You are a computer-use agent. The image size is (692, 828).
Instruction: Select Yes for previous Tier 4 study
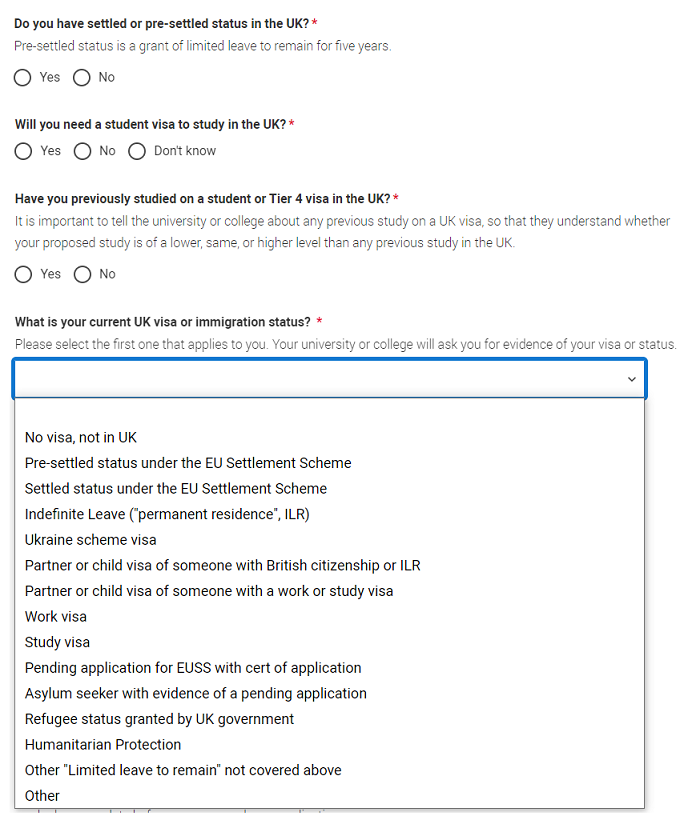pyautogui.click(x=23, y=274)
